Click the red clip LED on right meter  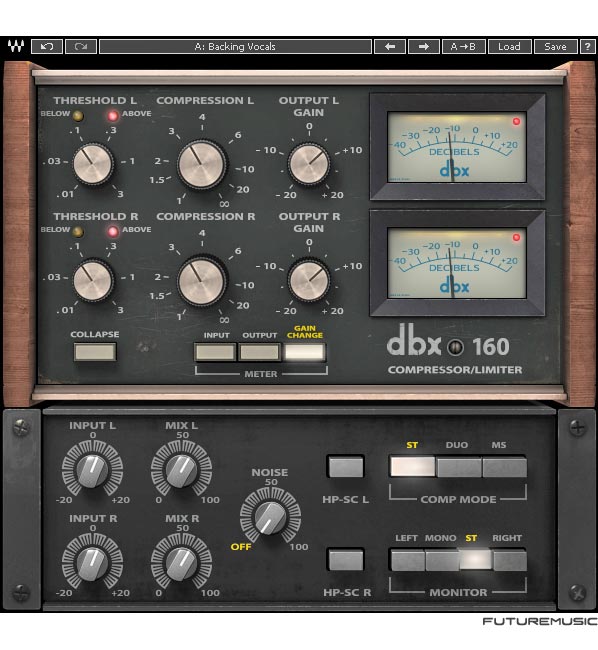coord(516,238)
